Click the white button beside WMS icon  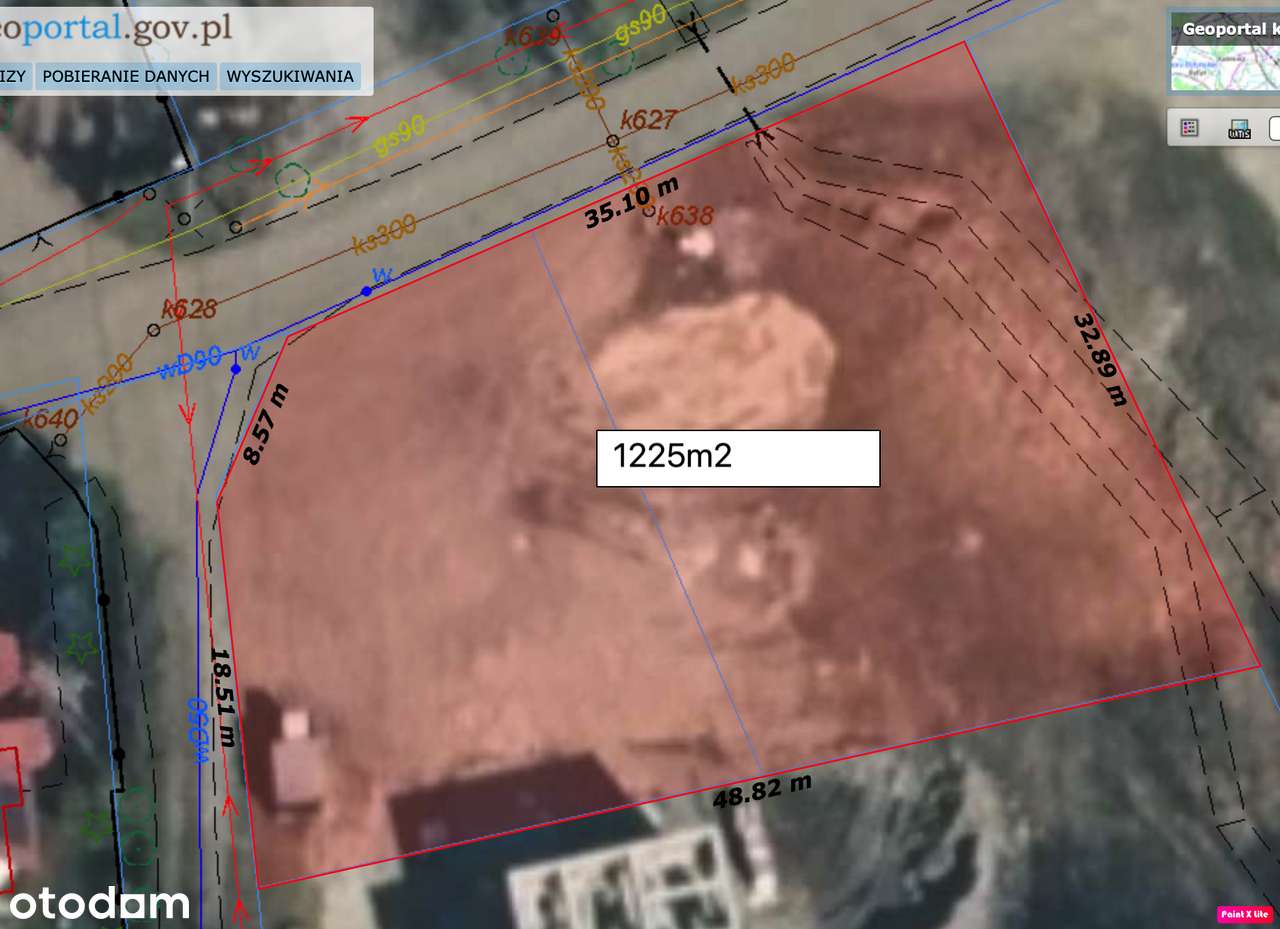coord(1275,128)
